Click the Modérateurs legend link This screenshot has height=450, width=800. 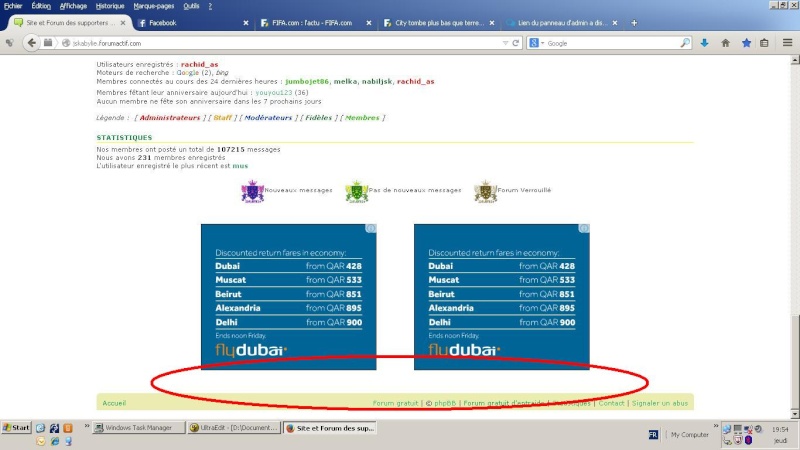pos(268,117)
